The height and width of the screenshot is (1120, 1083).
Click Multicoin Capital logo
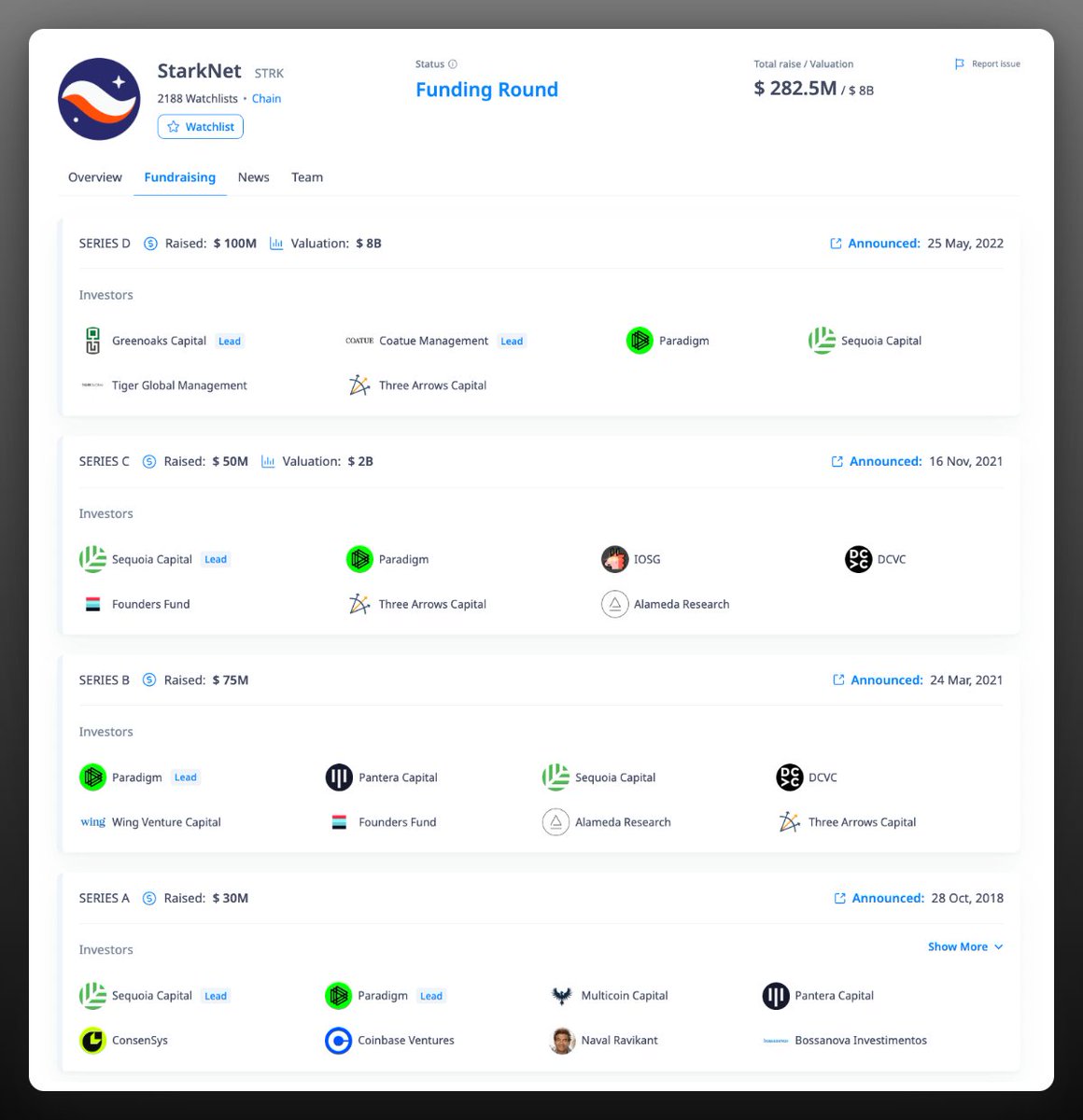pyautogui.click(x=561, y=996)
